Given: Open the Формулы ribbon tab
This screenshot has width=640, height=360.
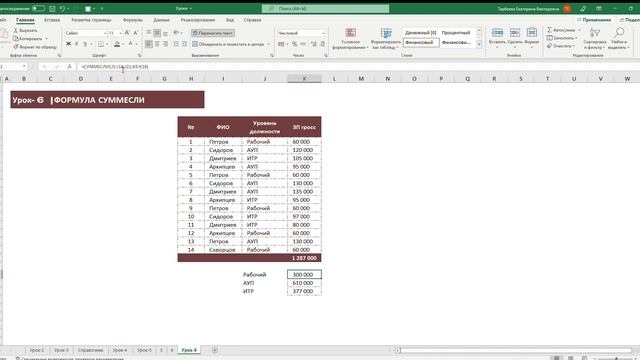Looking at the screenshot, I should click(x=133, y=20).
